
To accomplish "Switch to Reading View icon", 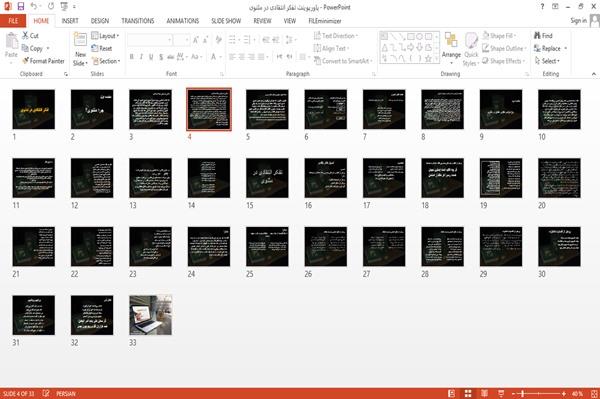I will click(x=484, y=394).
